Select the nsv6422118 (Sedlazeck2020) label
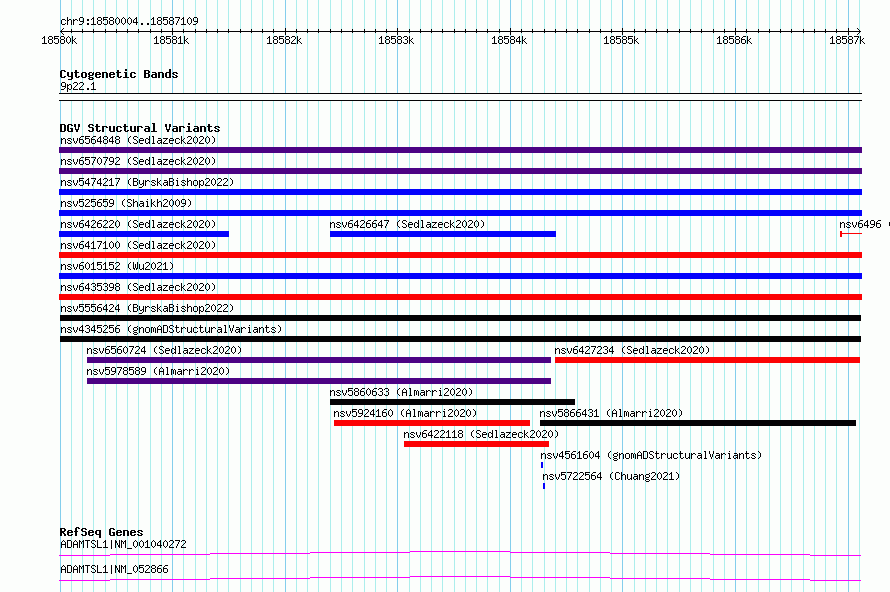The width and height of the screenshot is (890, 592). [481, 434]
